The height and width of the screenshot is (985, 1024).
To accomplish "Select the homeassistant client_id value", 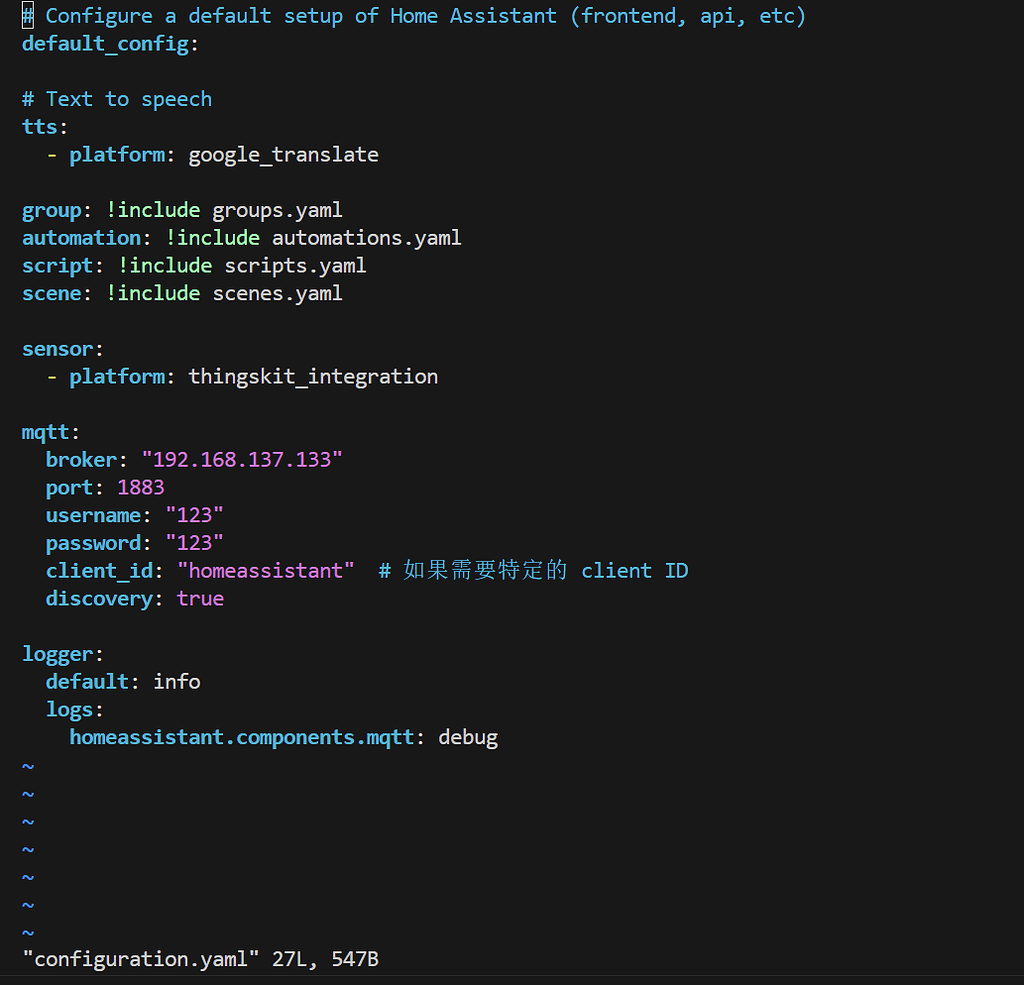I will click(265, 570).
